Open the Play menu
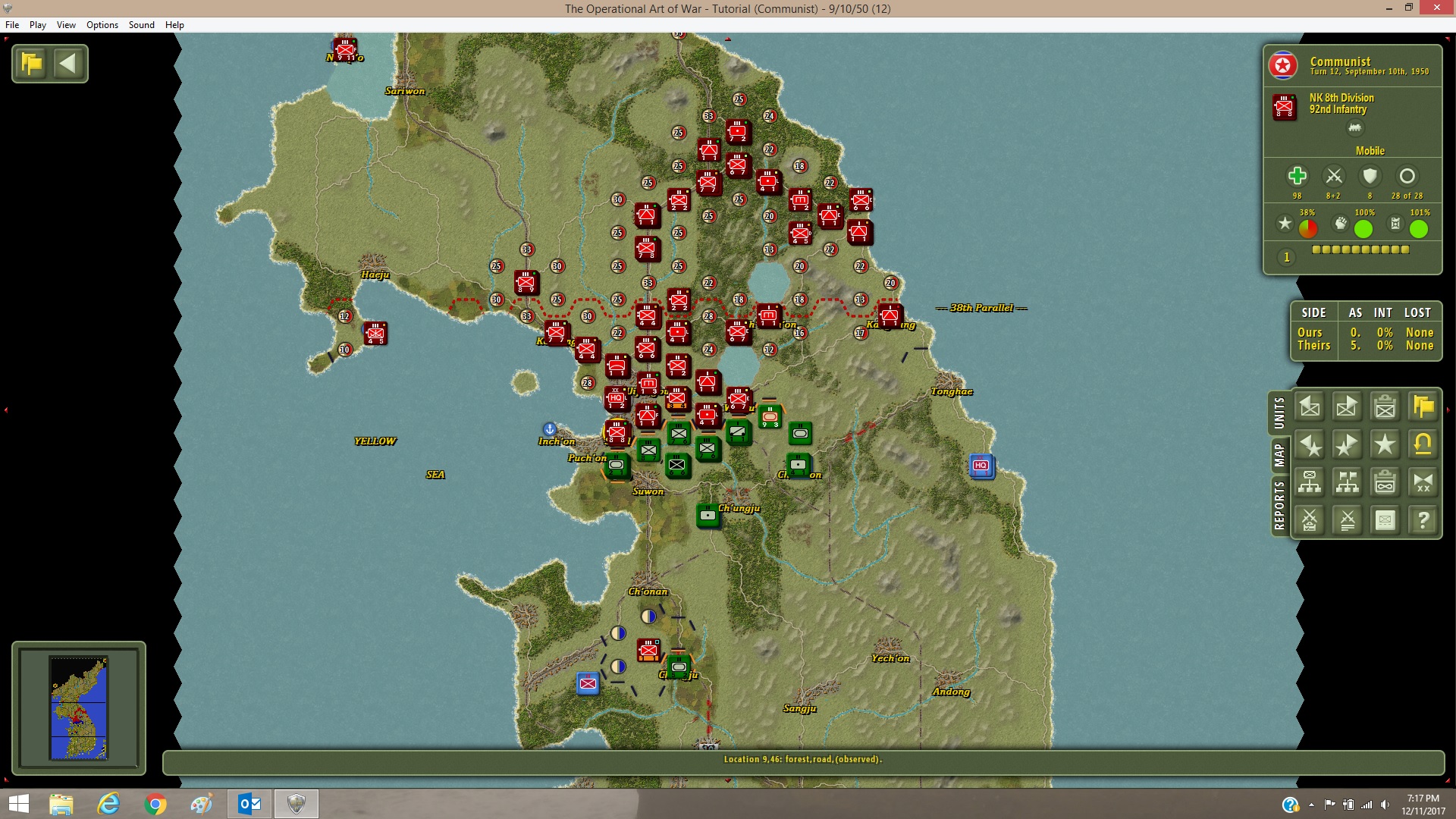 (x=38, y=25)
